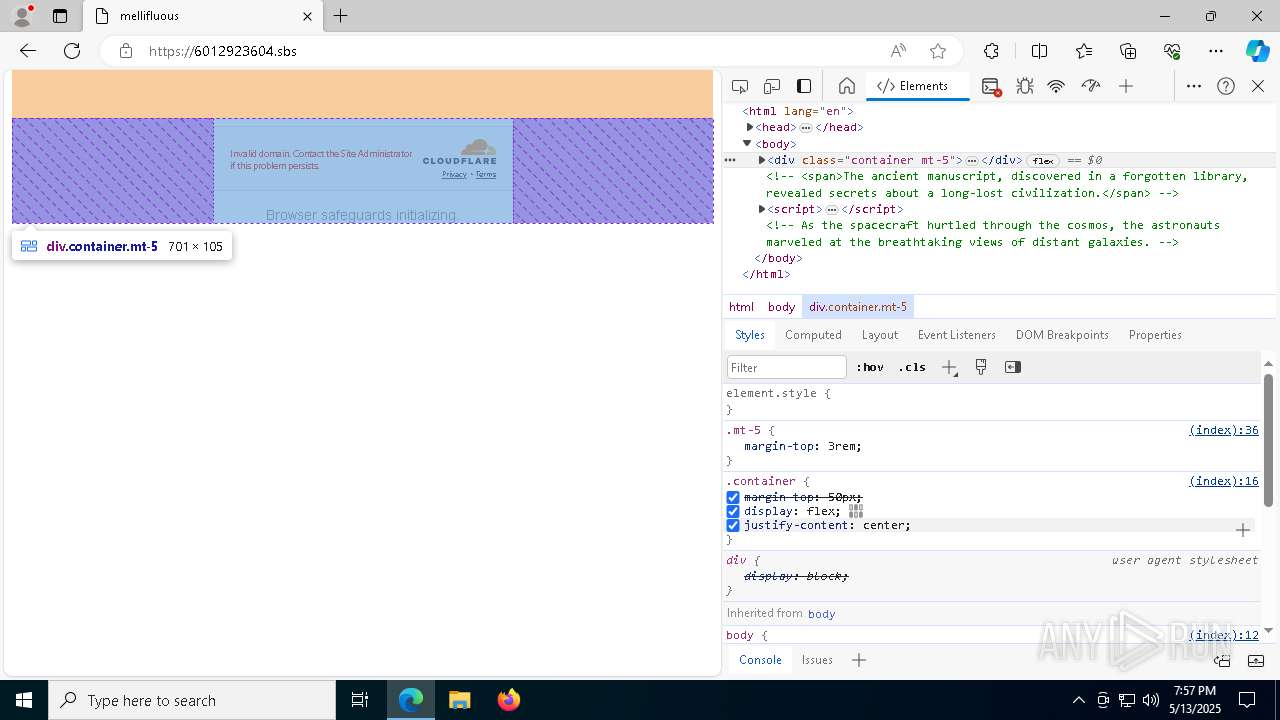This screenshot has width=1280, height=720.
Task: Jump to the inherited body link
Action: click(x=821, y=613)
